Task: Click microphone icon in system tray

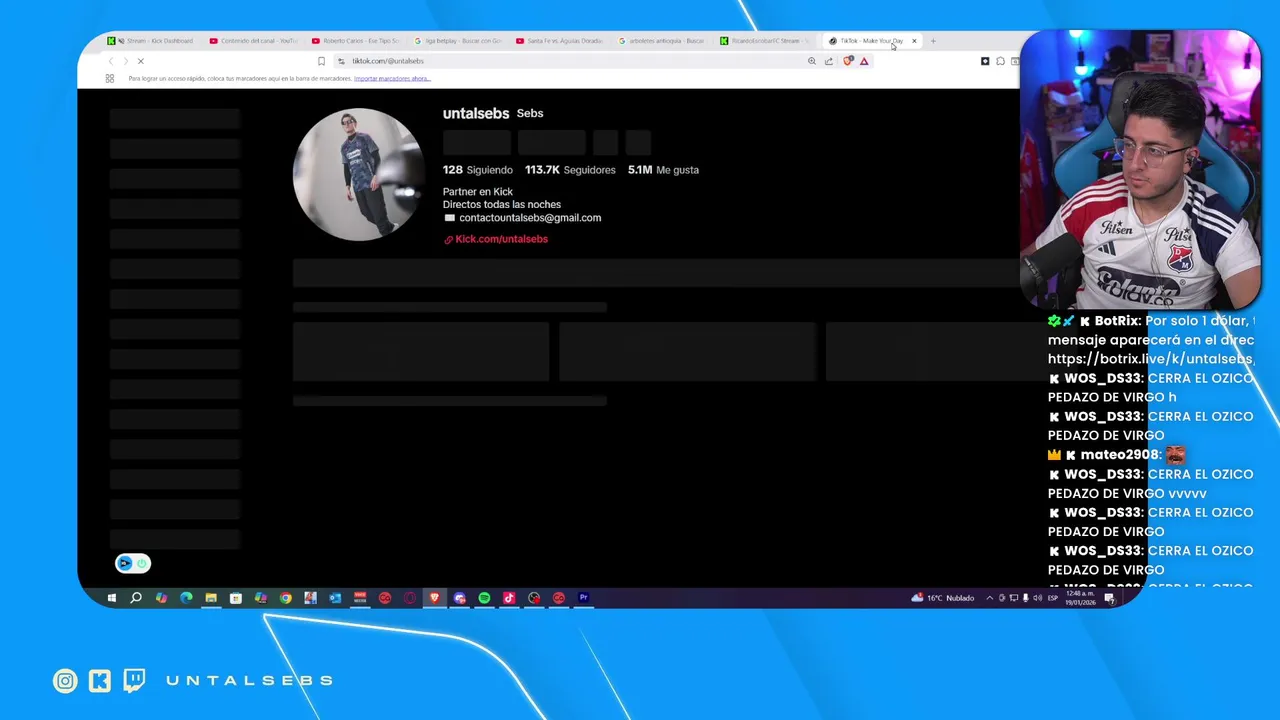Action: [1026, 598]
